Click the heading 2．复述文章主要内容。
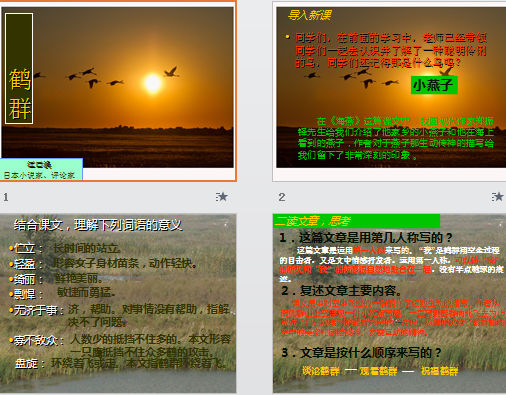The image size is (506, 395). 342,291
